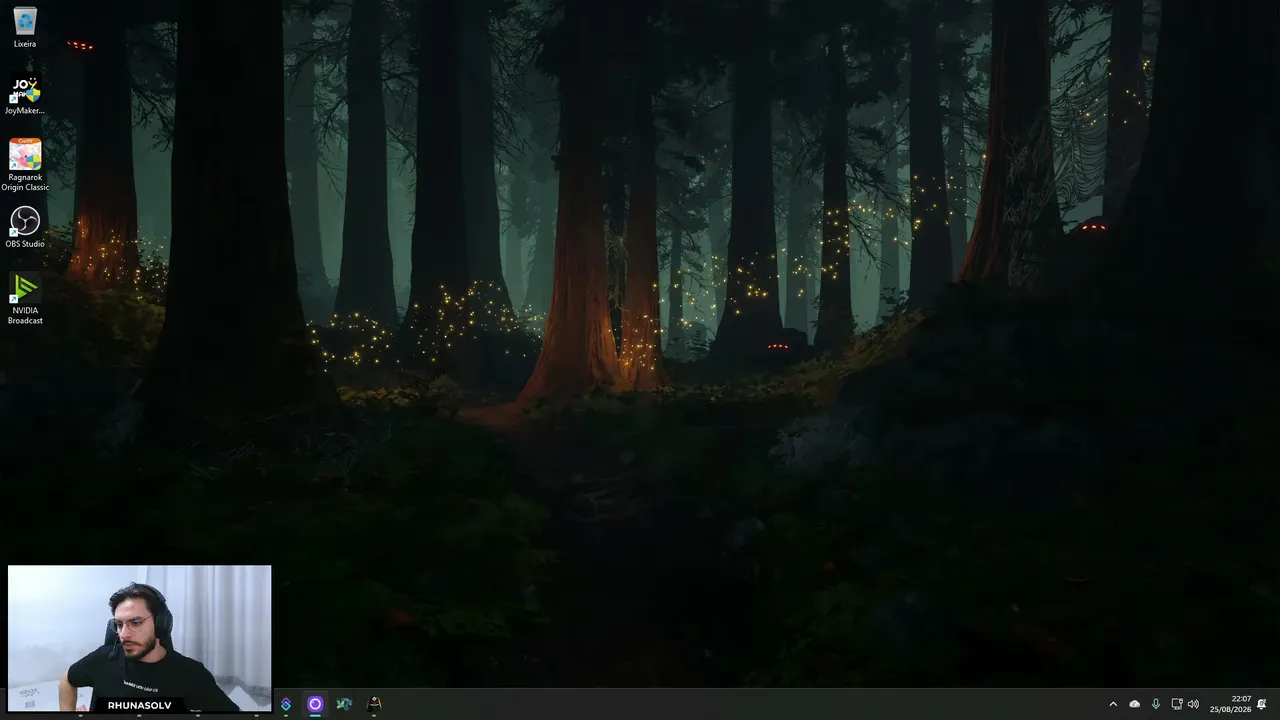The height and width of the screenshot is (720, 1280).
Task: Select the Lixeira recycle bin desktop icon
Action: (25, 28)
